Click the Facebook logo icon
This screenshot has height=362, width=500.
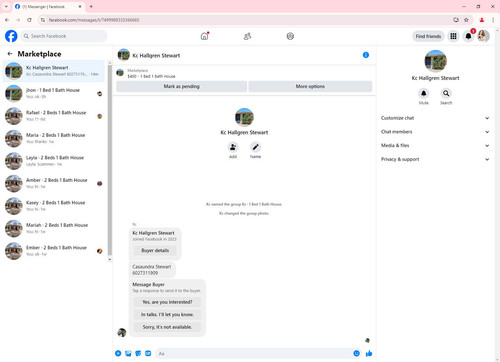click(11, 36)
